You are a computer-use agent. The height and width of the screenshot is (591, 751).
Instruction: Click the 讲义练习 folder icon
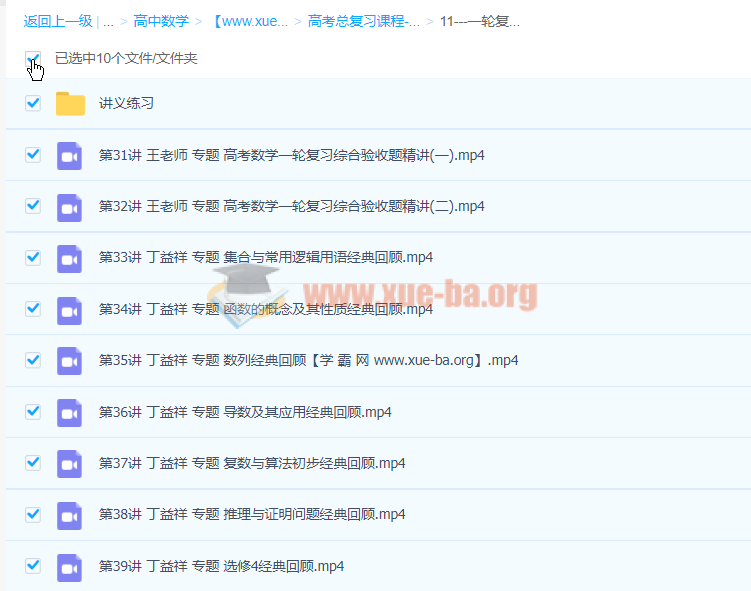70,103
